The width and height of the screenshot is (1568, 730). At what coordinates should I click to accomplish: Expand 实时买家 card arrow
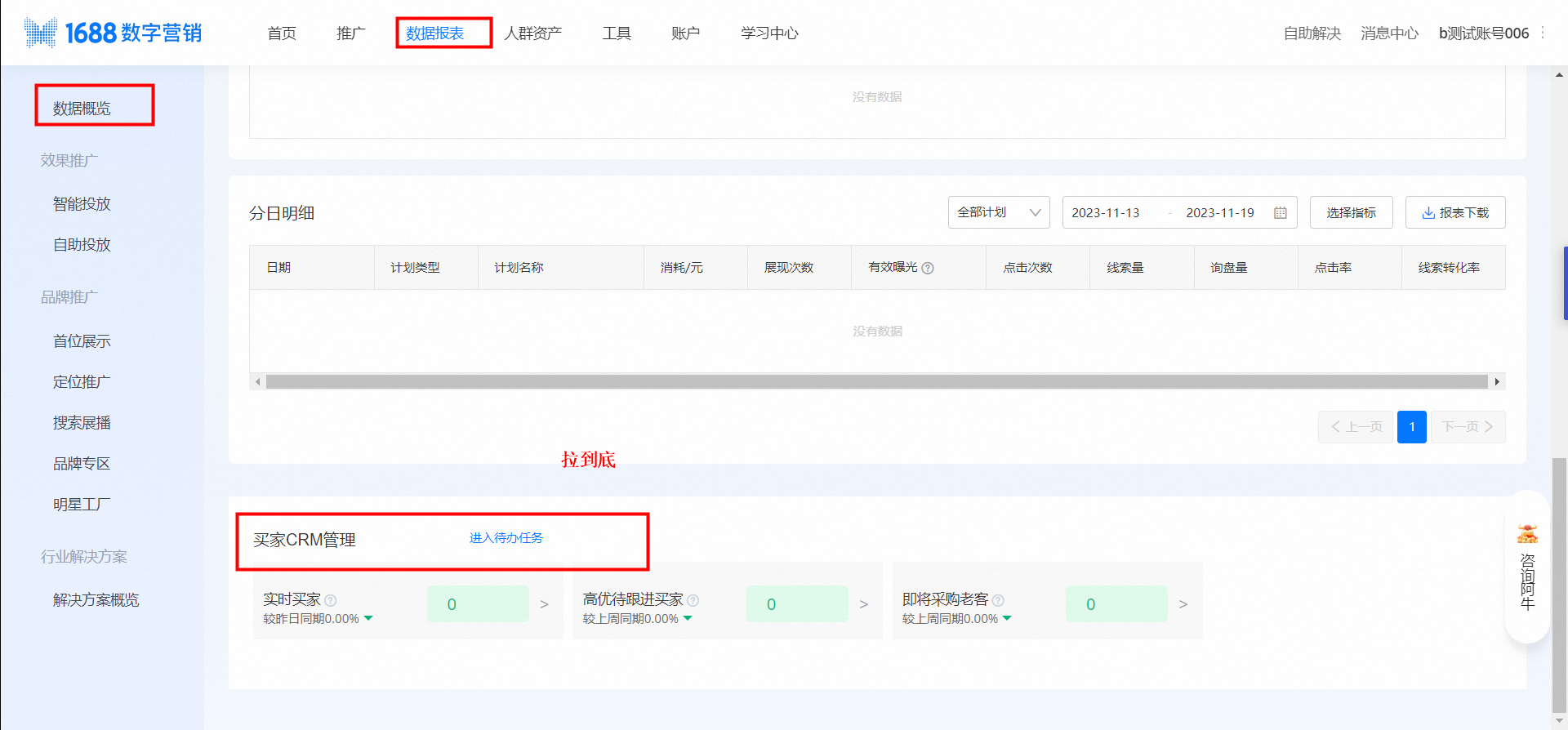(544, 604)
